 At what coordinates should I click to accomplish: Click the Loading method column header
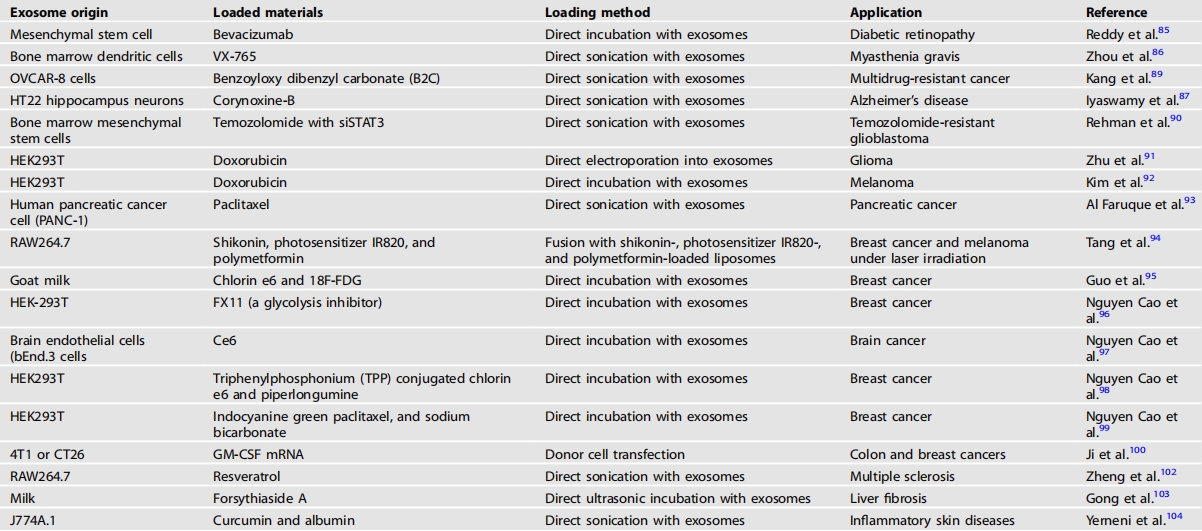(x=597, y=13)
